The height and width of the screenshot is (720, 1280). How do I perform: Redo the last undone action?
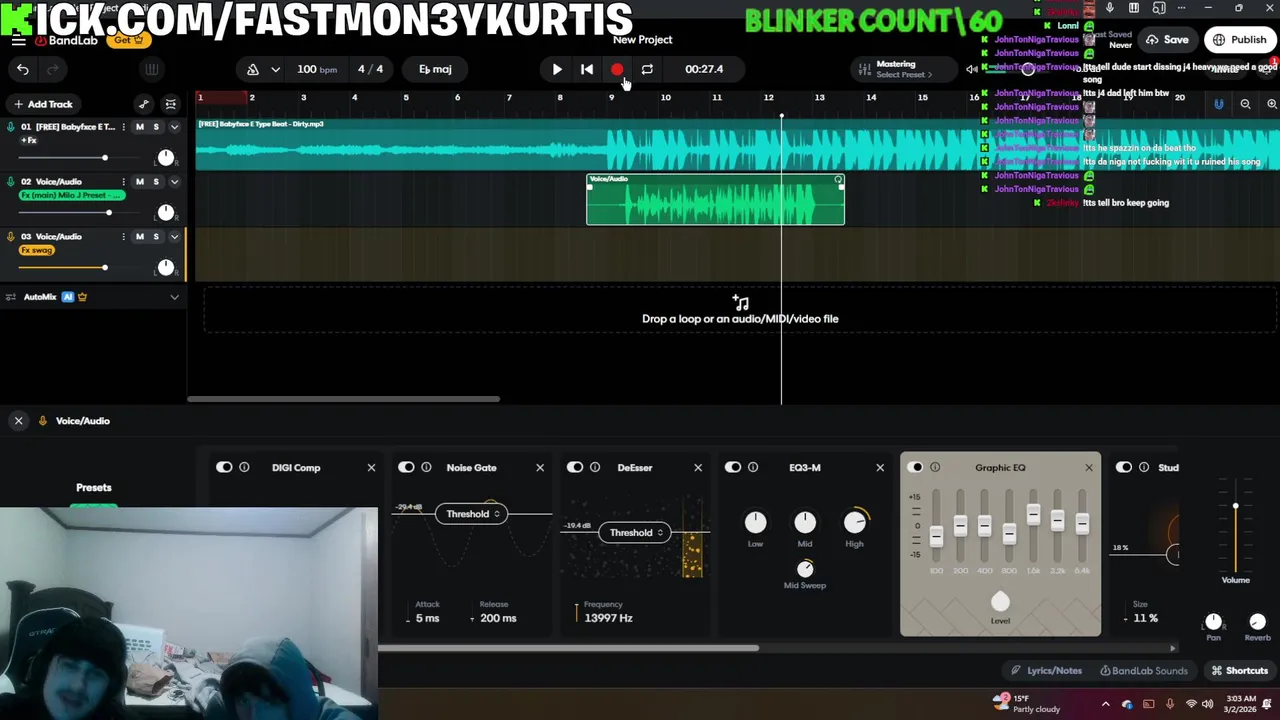[53, 69]
